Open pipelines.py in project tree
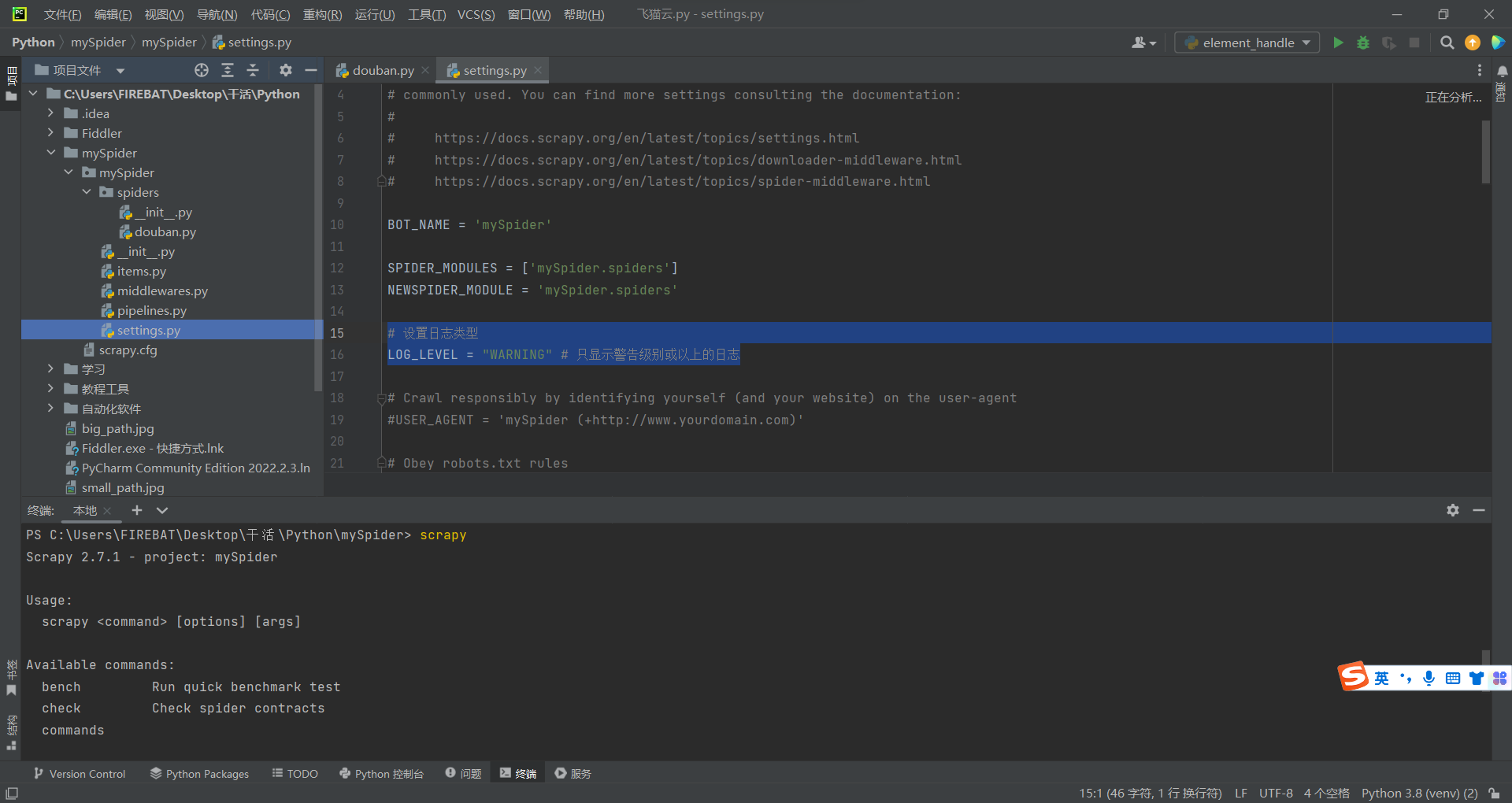This screenshot has width=1512, height=803. pyautogui.click(x=152, y=310)
